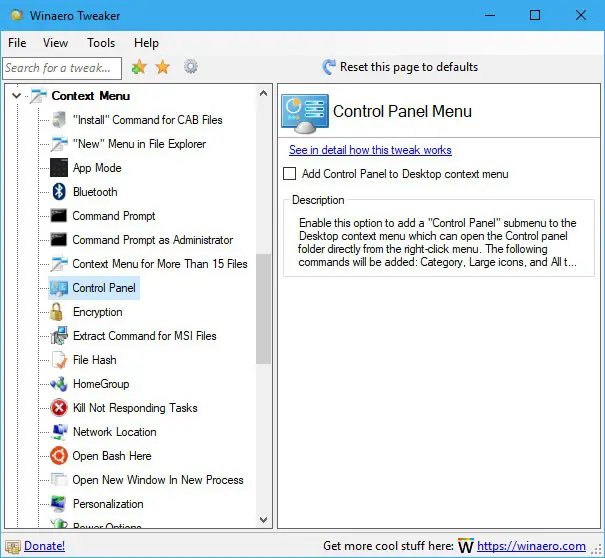Select the Encryption tree item
Image resolution: width=605 pixels, height=558 pixels.
coord(98,312)
